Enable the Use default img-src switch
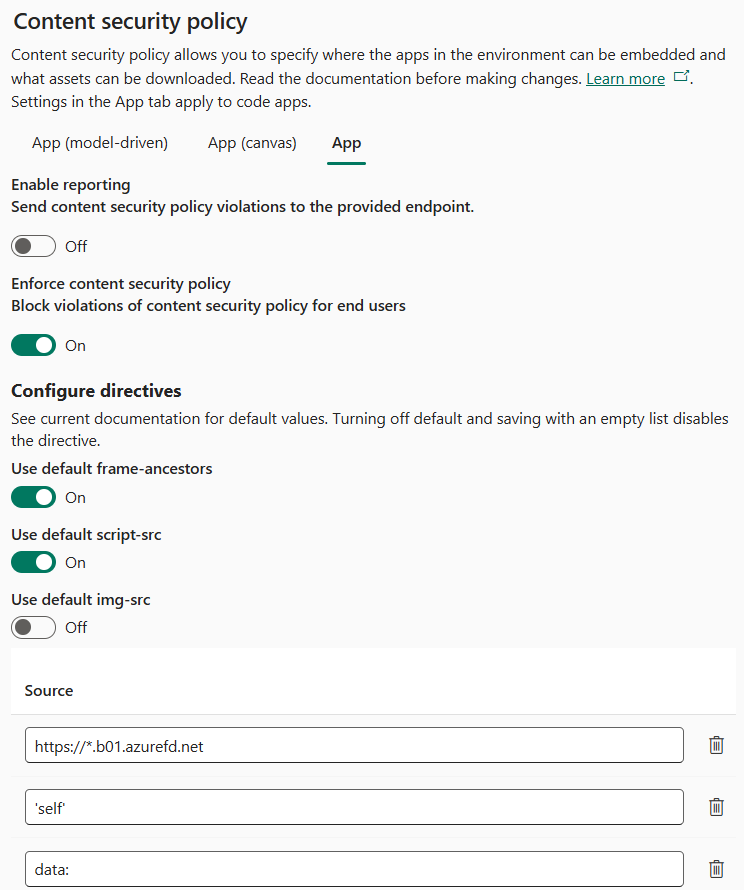744x890 pixels. 33,627
